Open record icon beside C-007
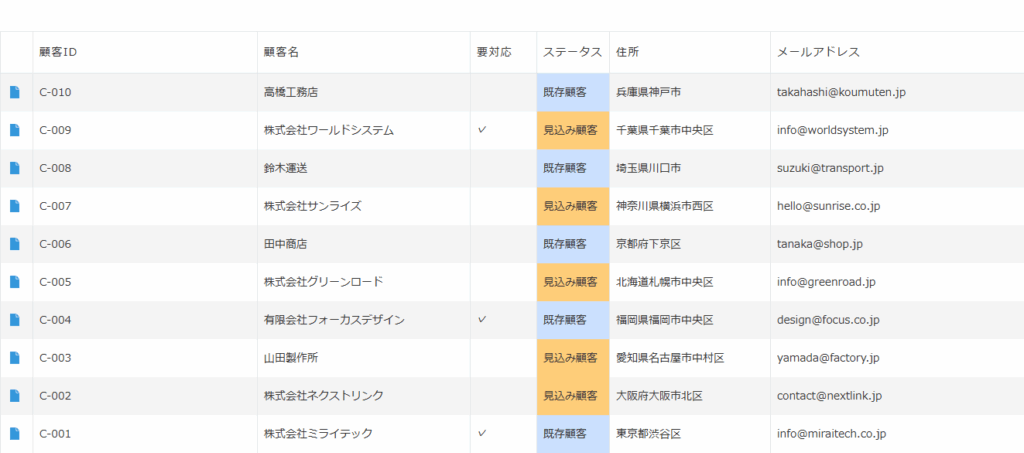1024x453 pixels. coord(15,206)
